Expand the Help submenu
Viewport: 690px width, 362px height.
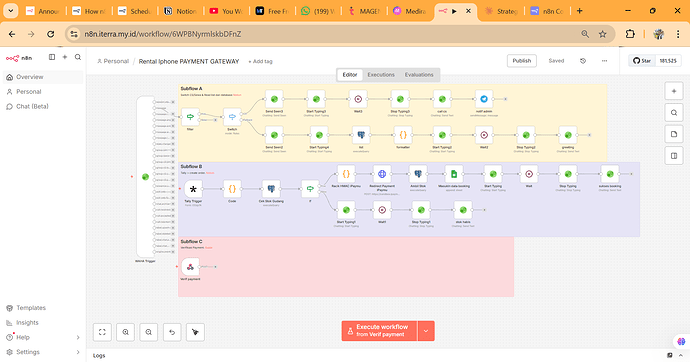tap(78, 337)
